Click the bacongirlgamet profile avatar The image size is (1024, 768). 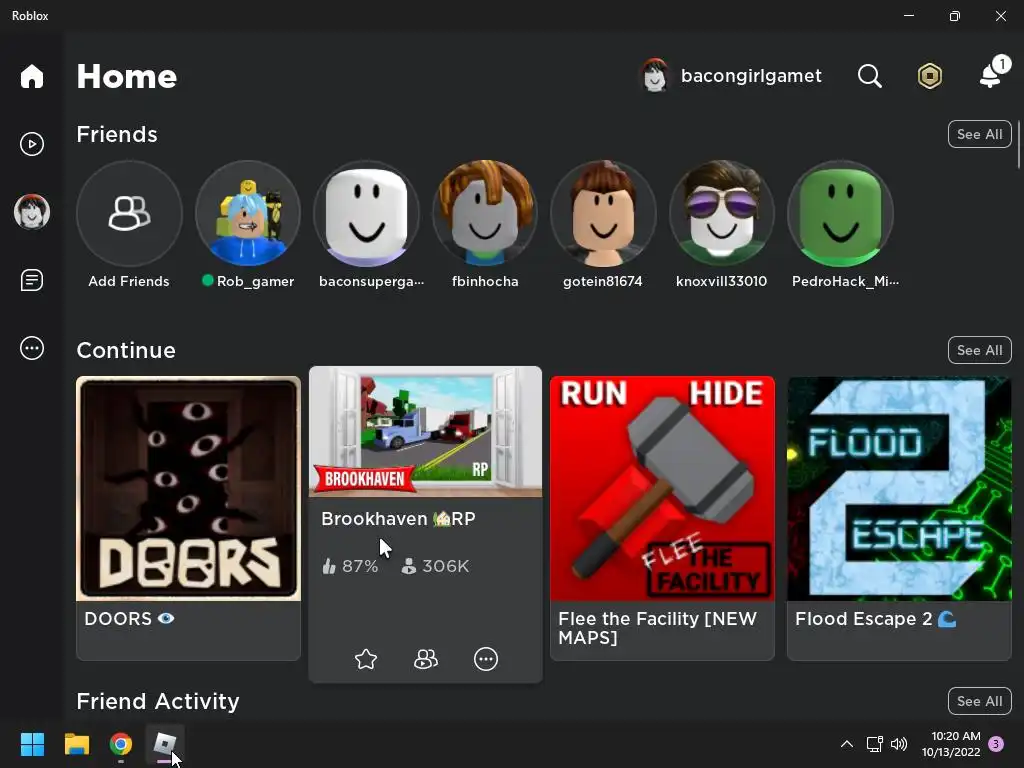click(654, 76)
